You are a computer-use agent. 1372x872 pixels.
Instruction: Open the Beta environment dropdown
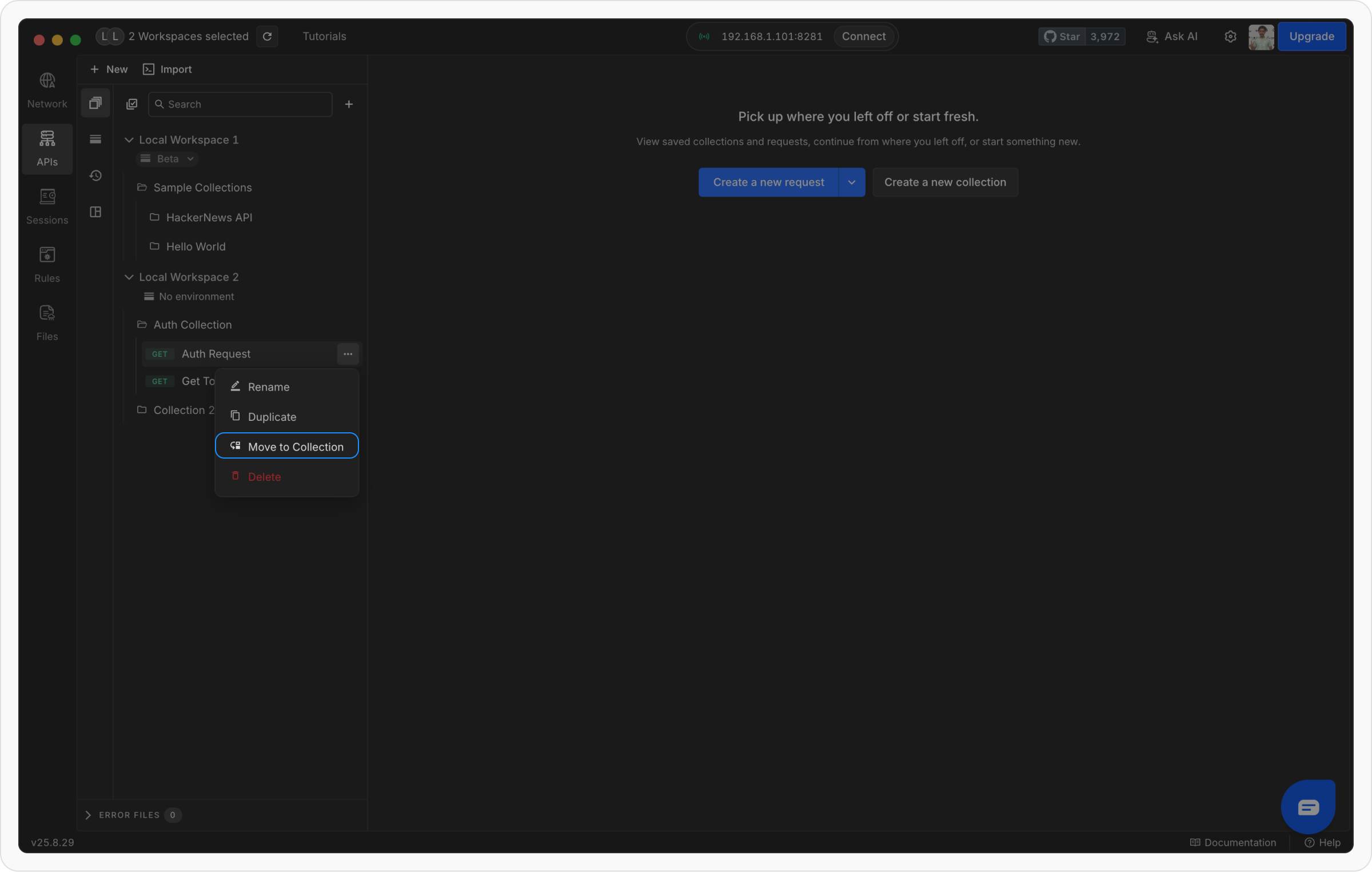(168, 159)
